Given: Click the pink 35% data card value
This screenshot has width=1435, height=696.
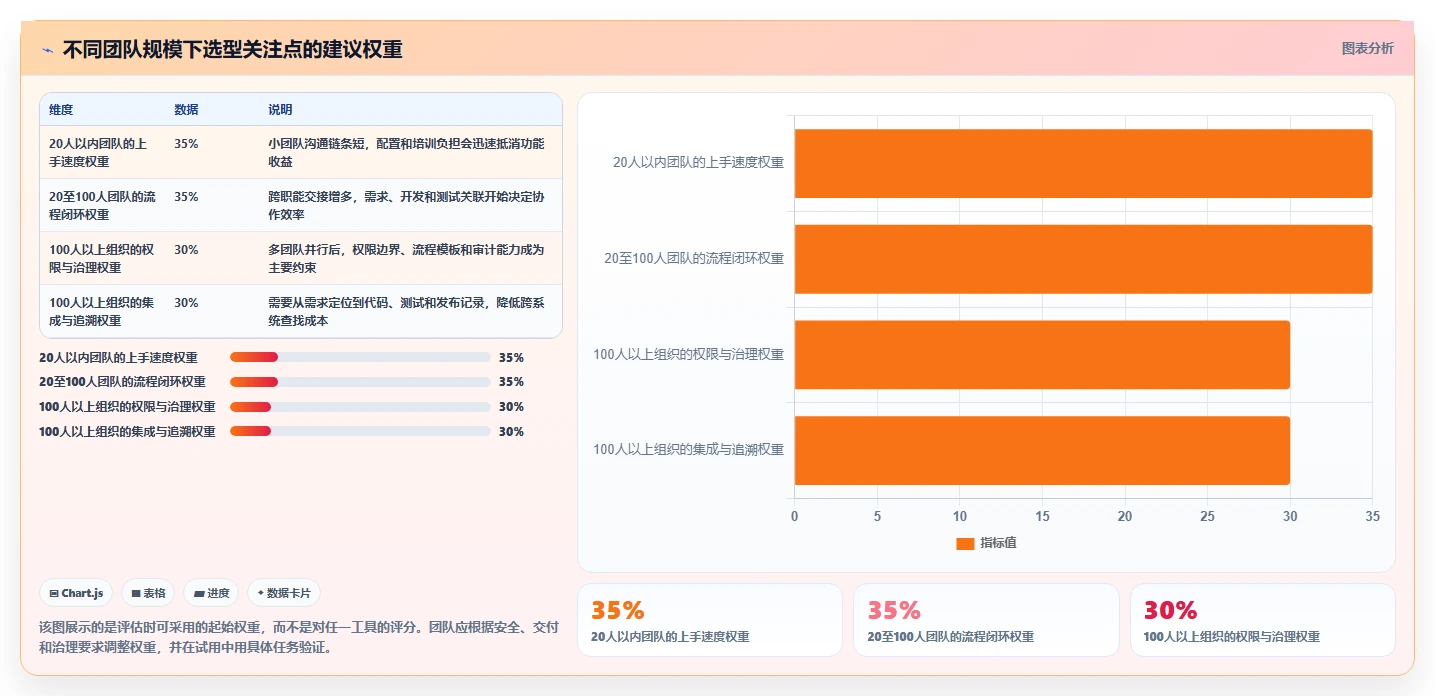Looking at the screenshot, I should (x=894, y=610).
